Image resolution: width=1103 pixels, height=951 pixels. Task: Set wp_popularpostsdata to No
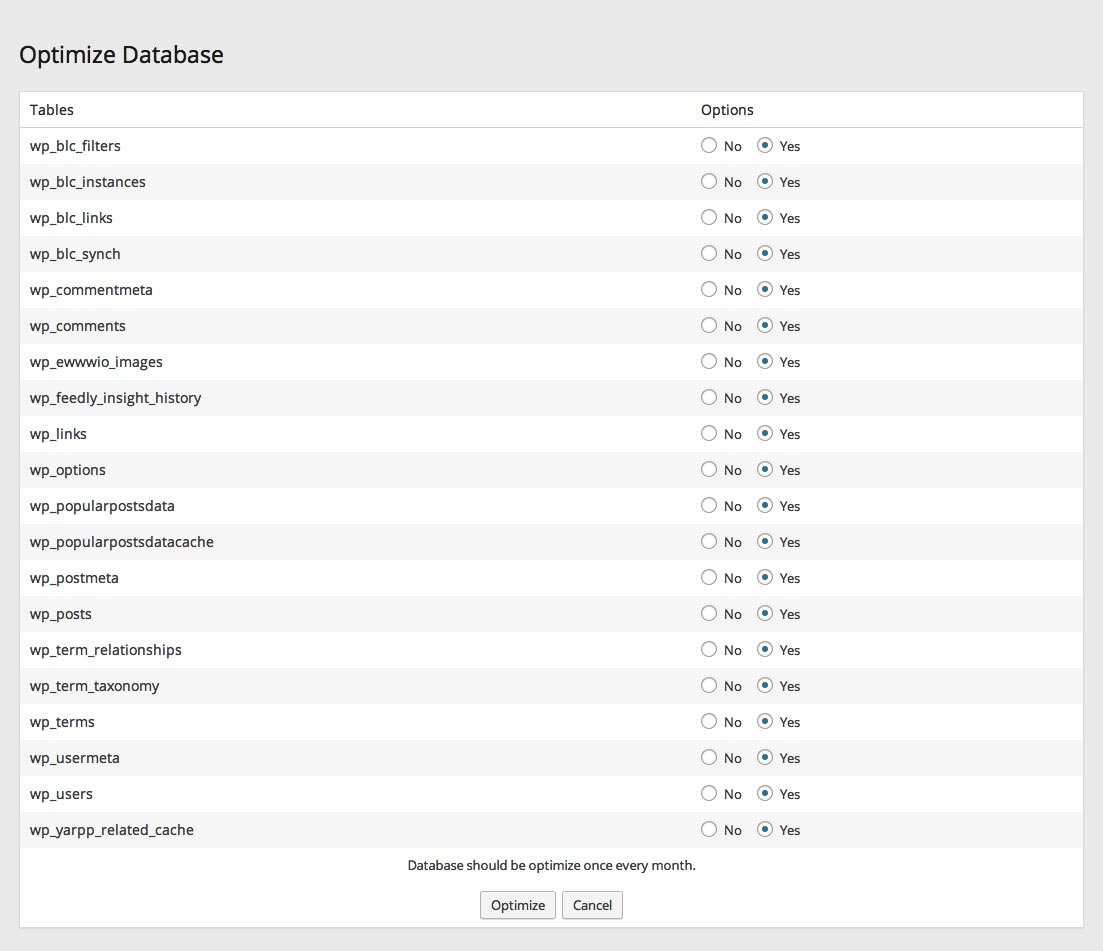(709, 505)
